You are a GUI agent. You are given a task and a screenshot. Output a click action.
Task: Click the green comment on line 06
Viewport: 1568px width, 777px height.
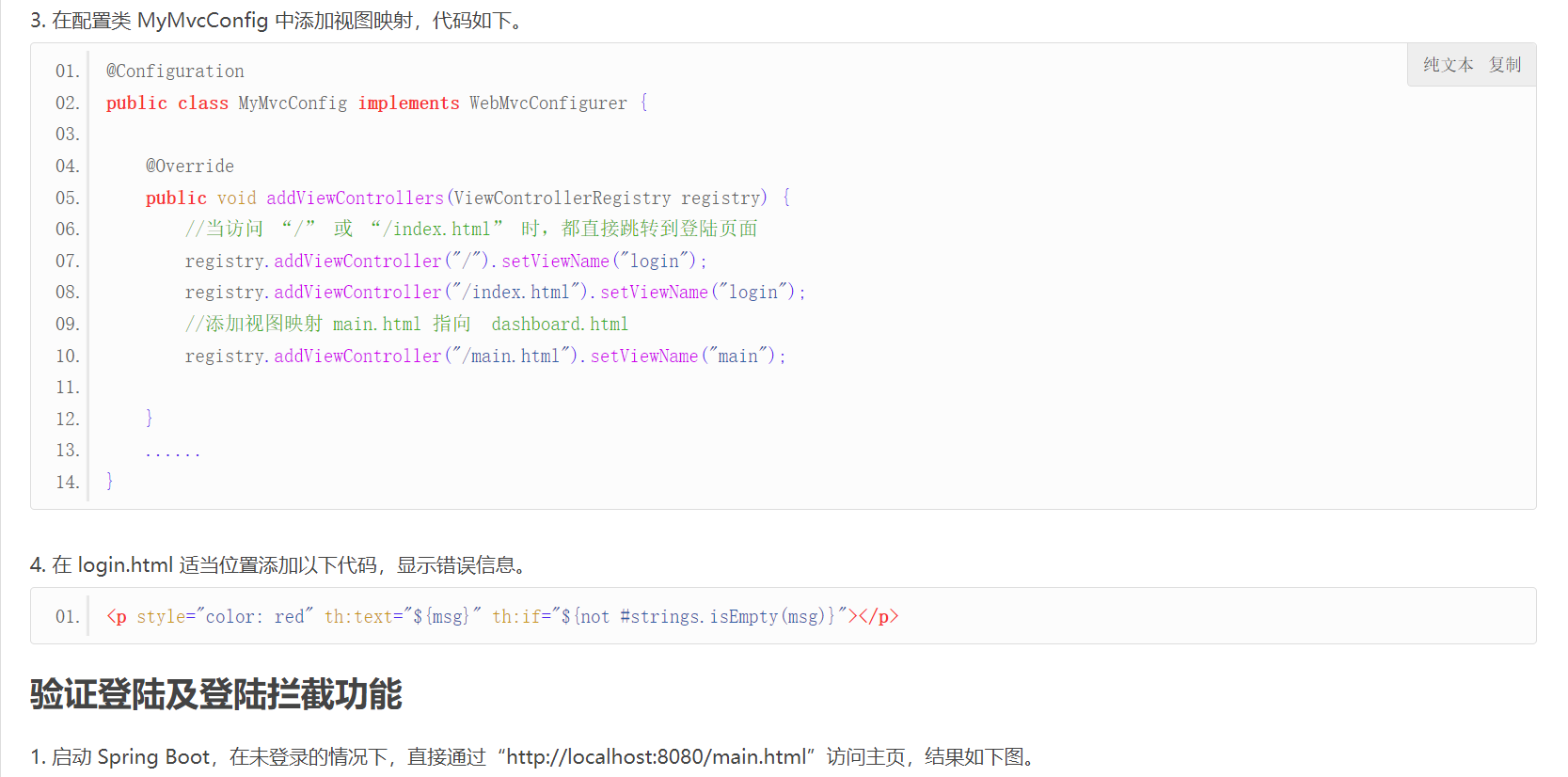(x=470, y=230)
